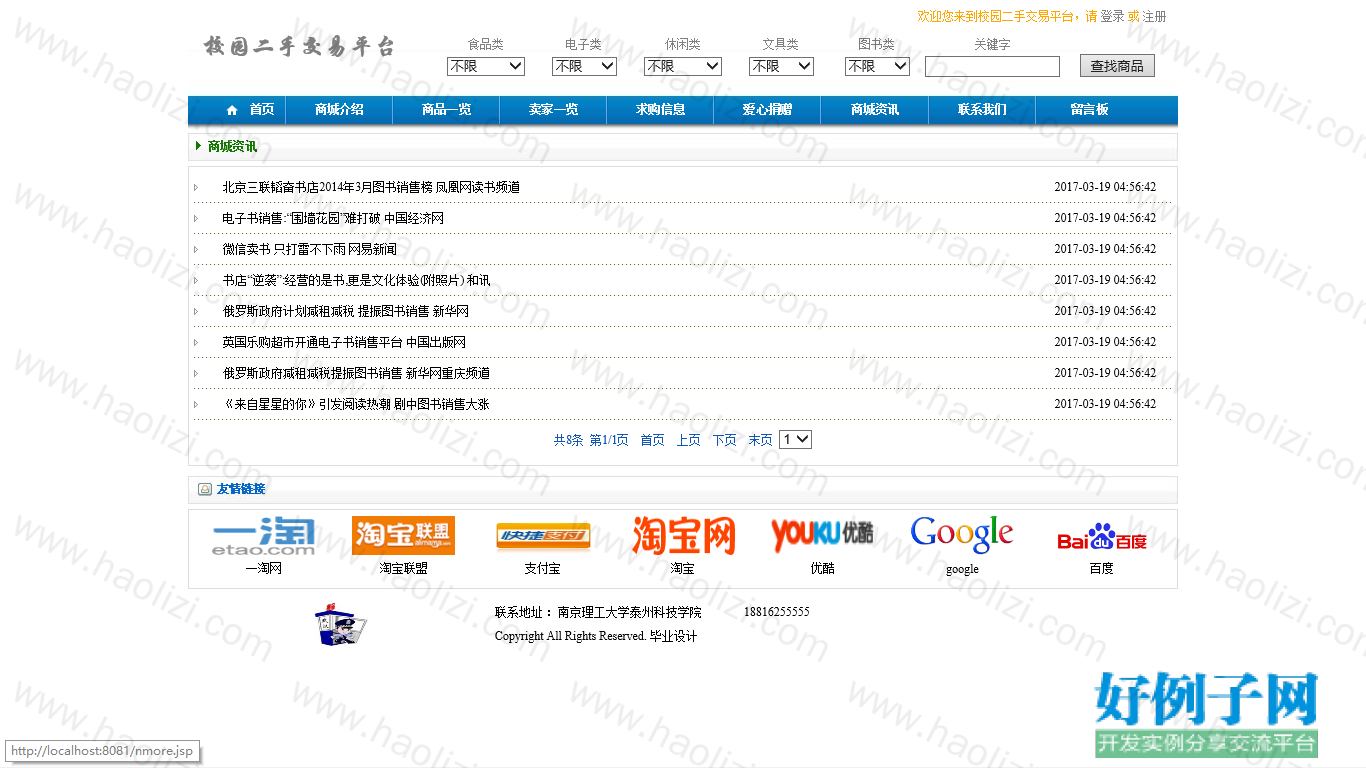Screen dimensions: 1366x768
Task: Click the 支付宝 Alipay logo
Action: pyautogui.click(x=543, y=537)
